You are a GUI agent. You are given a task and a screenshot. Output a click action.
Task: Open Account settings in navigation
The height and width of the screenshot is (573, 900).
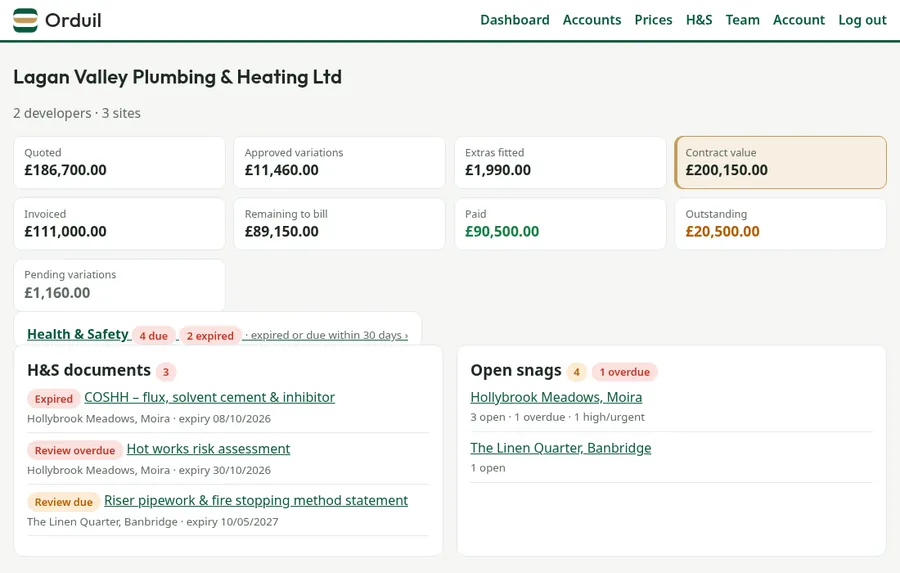798,20
